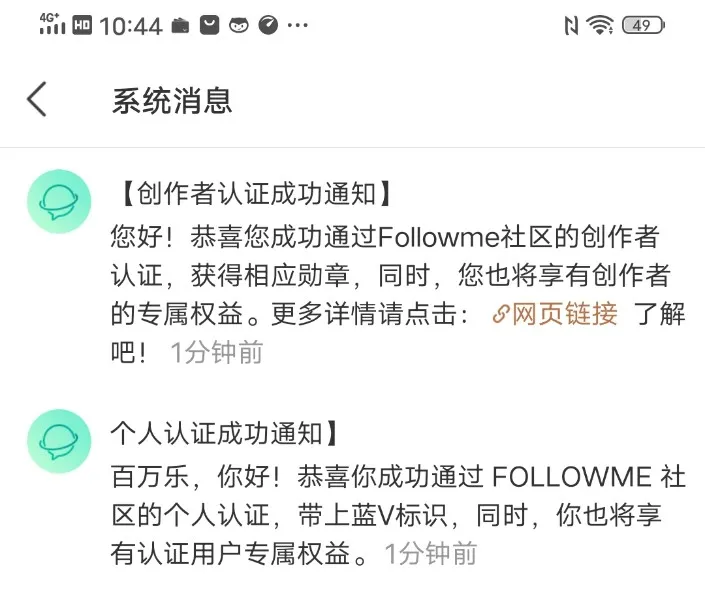The image size is (705, 593).
Task: Open the 网页链接 hyperlink
Action: click(x=555, y=314)
